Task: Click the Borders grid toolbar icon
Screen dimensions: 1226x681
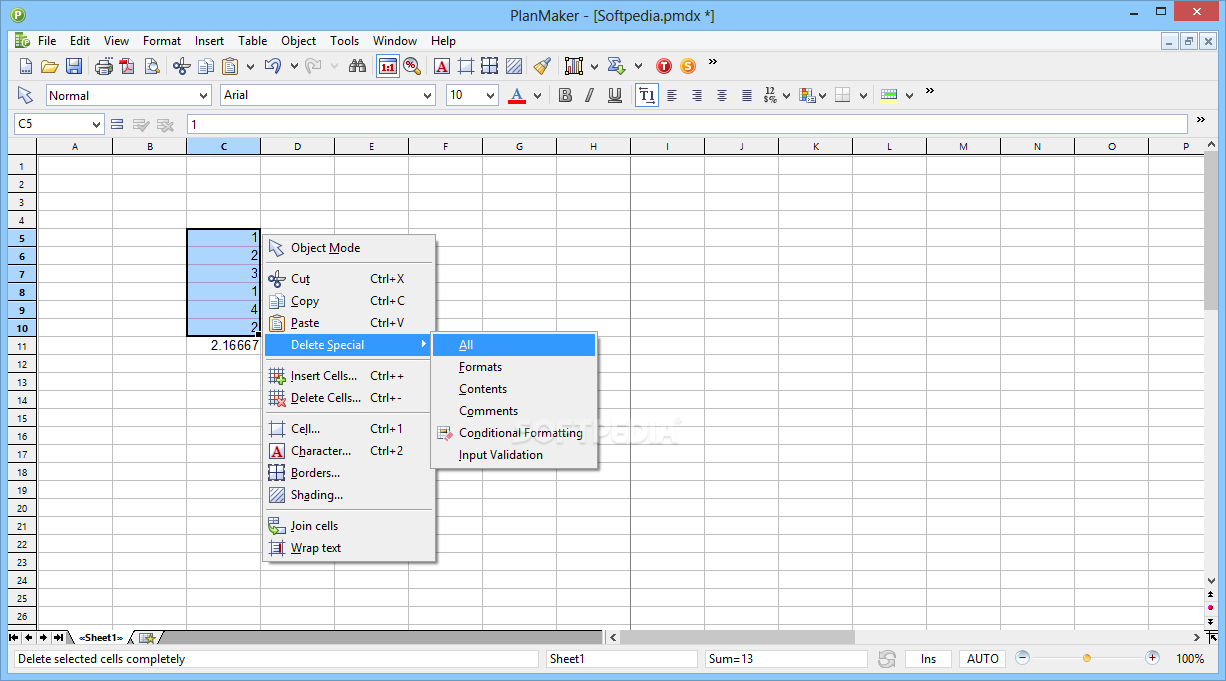Action: click(489, 66)
